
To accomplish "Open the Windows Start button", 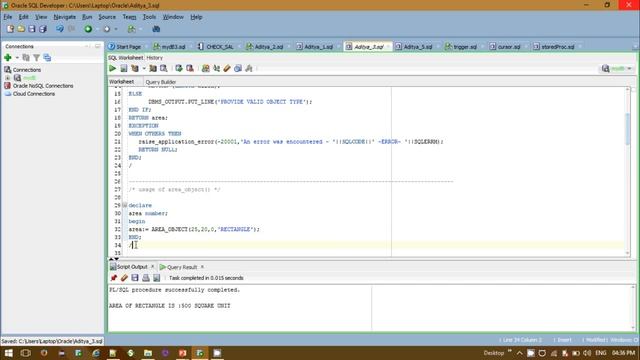I will [8, 353].
